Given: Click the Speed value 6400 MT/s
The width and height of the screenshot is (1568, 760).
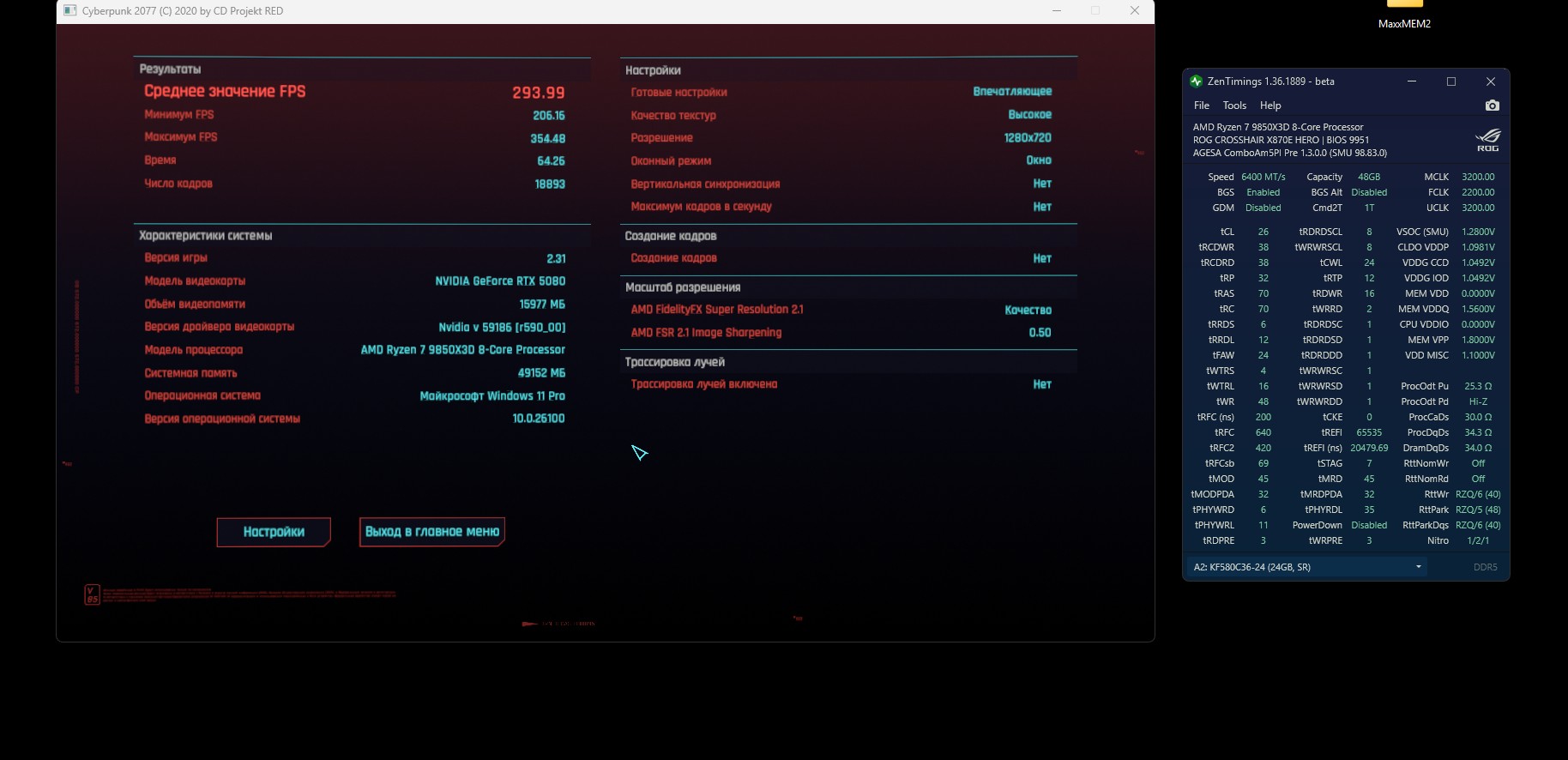Looking at the screenshot, I should tap(1263, 177).
